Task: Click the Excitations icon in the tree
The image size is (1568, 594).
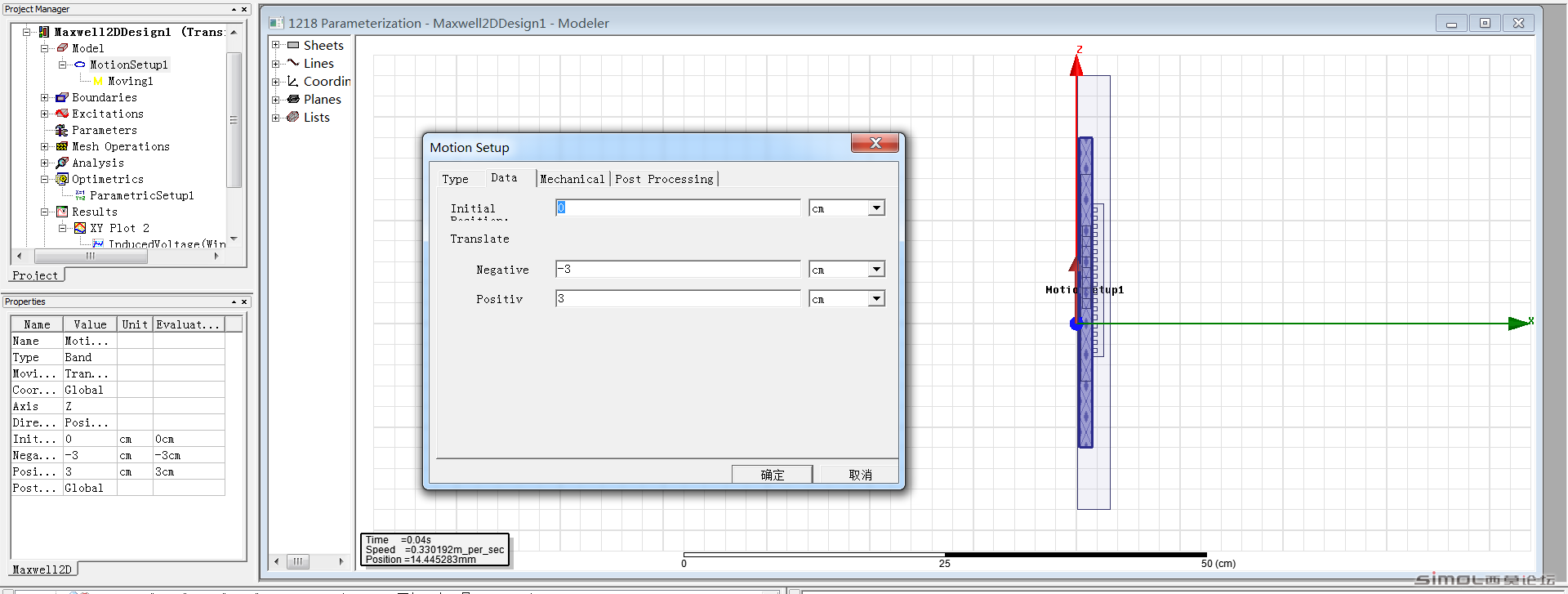Action: [x=62, y=114]
